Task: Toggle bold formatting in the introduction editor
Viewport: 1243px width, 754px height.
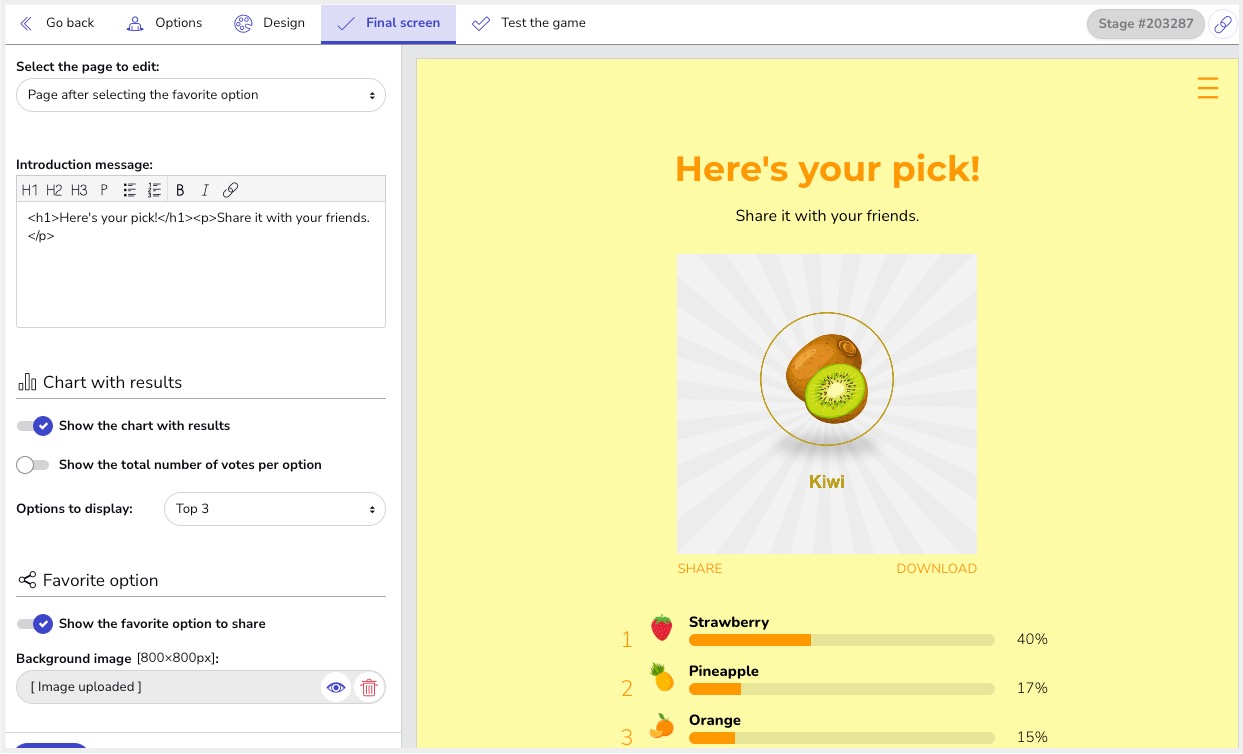Action: (181, 190)
